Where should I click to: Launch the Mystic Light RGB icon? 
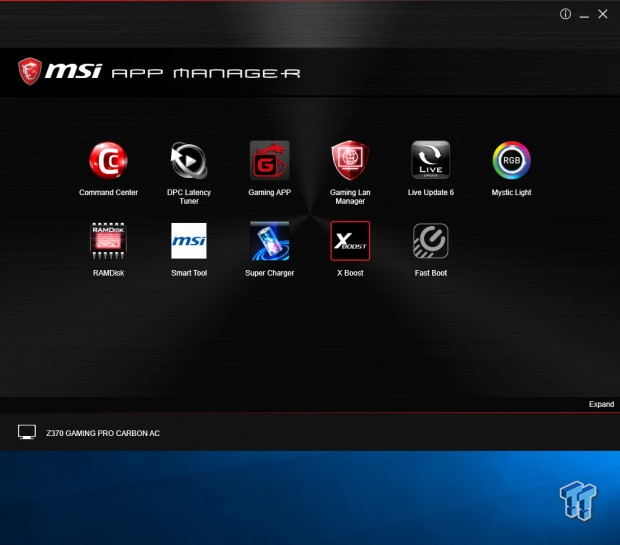(511, 160)
